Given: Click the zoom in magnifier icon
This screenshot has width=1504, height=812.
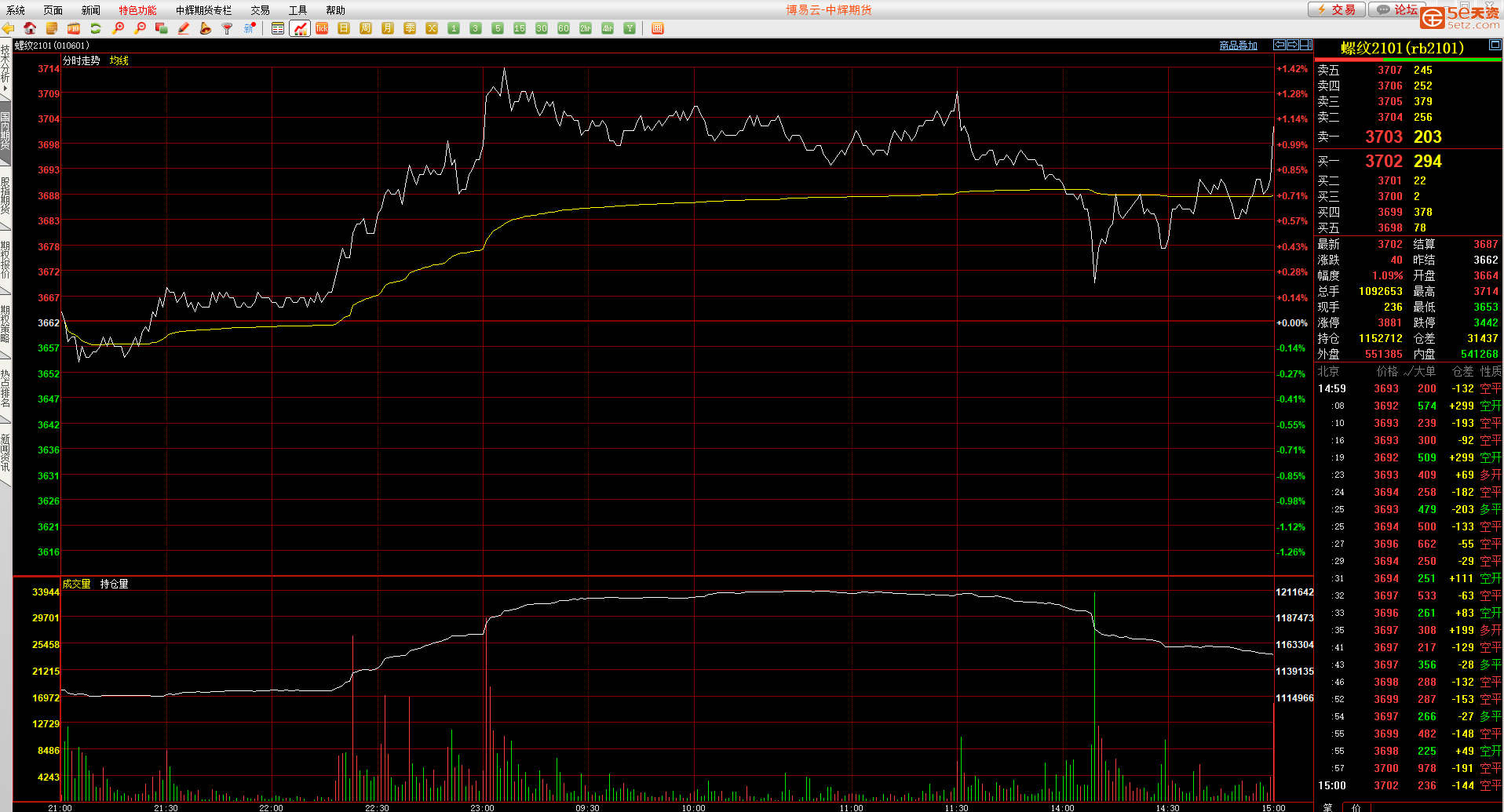Looking at the screenshot, I should [x=118, y=28].
